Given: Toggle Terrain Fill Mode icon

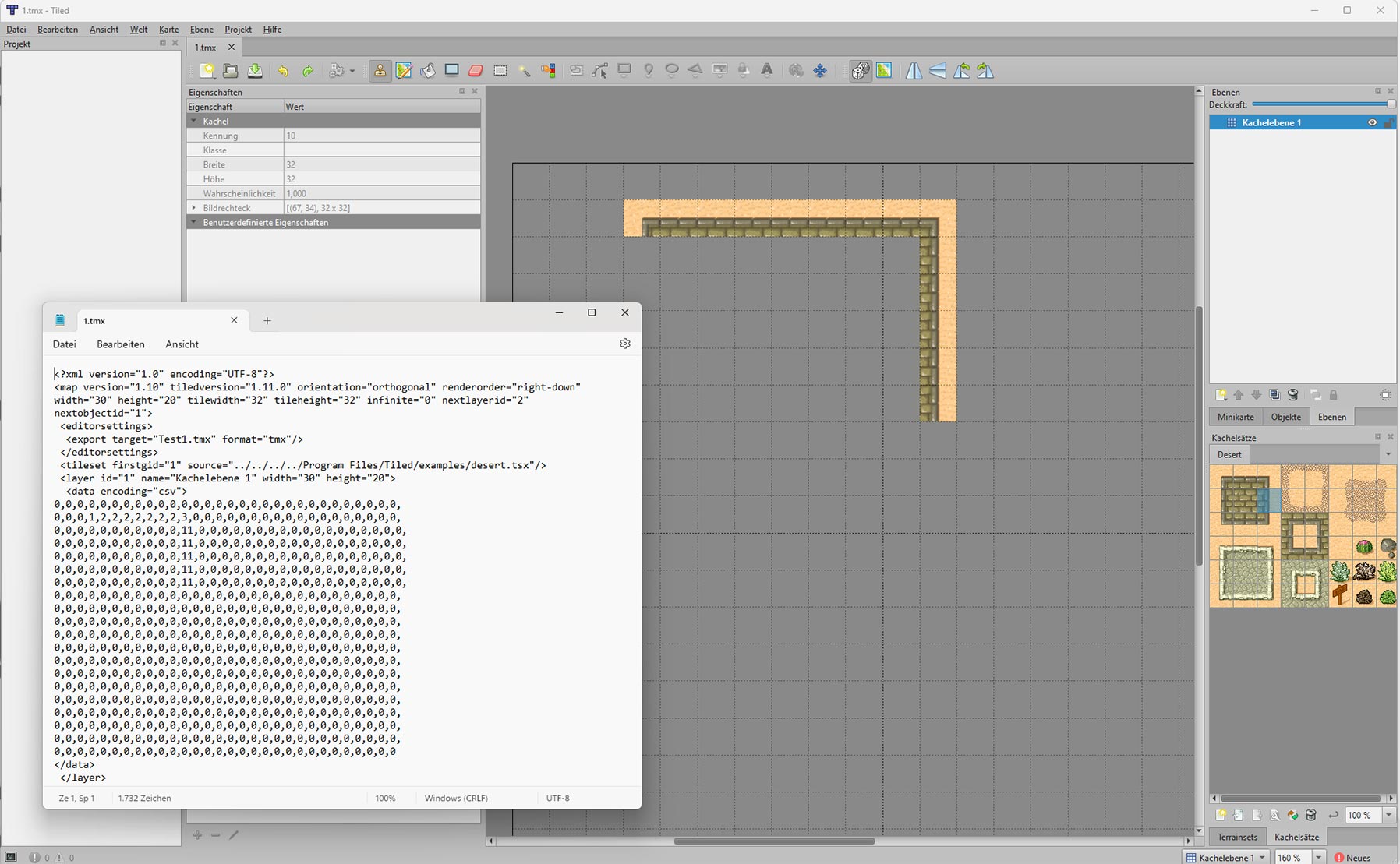Looking at the screenshot, I should point(884,71).
